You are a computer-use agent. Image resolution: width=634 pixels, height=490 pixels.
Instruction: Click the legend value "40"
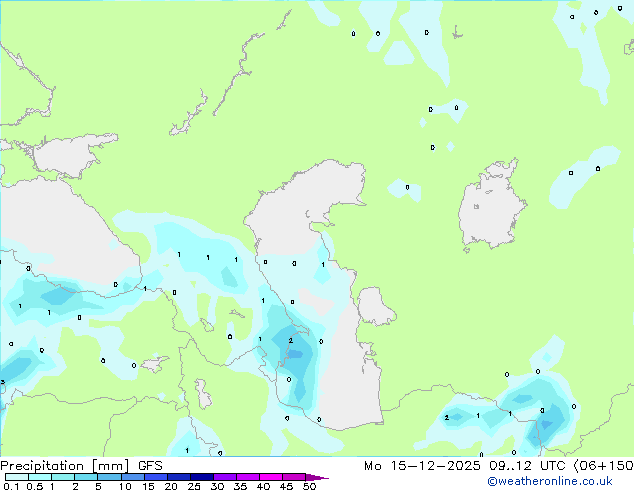click(x=263, y=486)
